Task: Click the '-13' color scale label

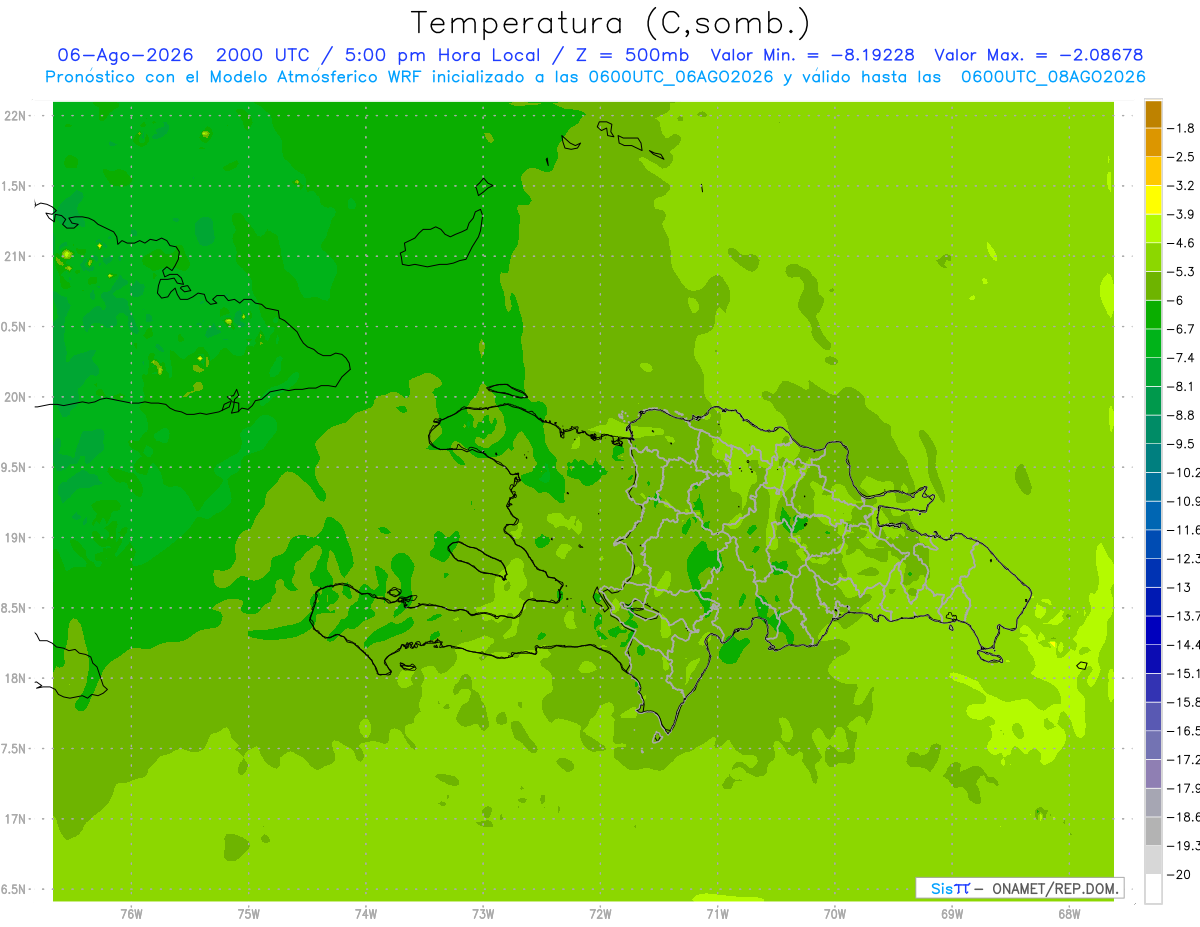Action: (1179, 587)
